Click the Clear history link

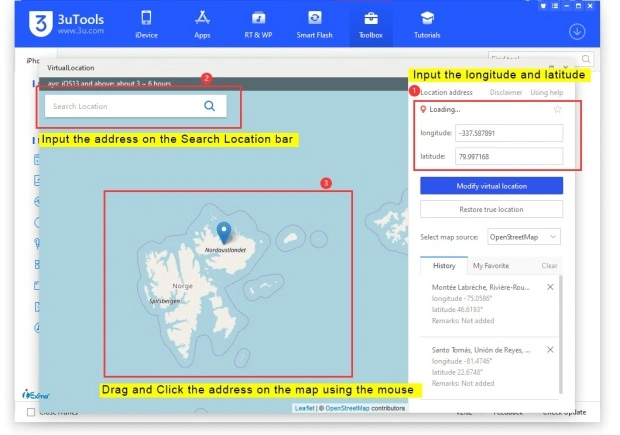[549, 265]
